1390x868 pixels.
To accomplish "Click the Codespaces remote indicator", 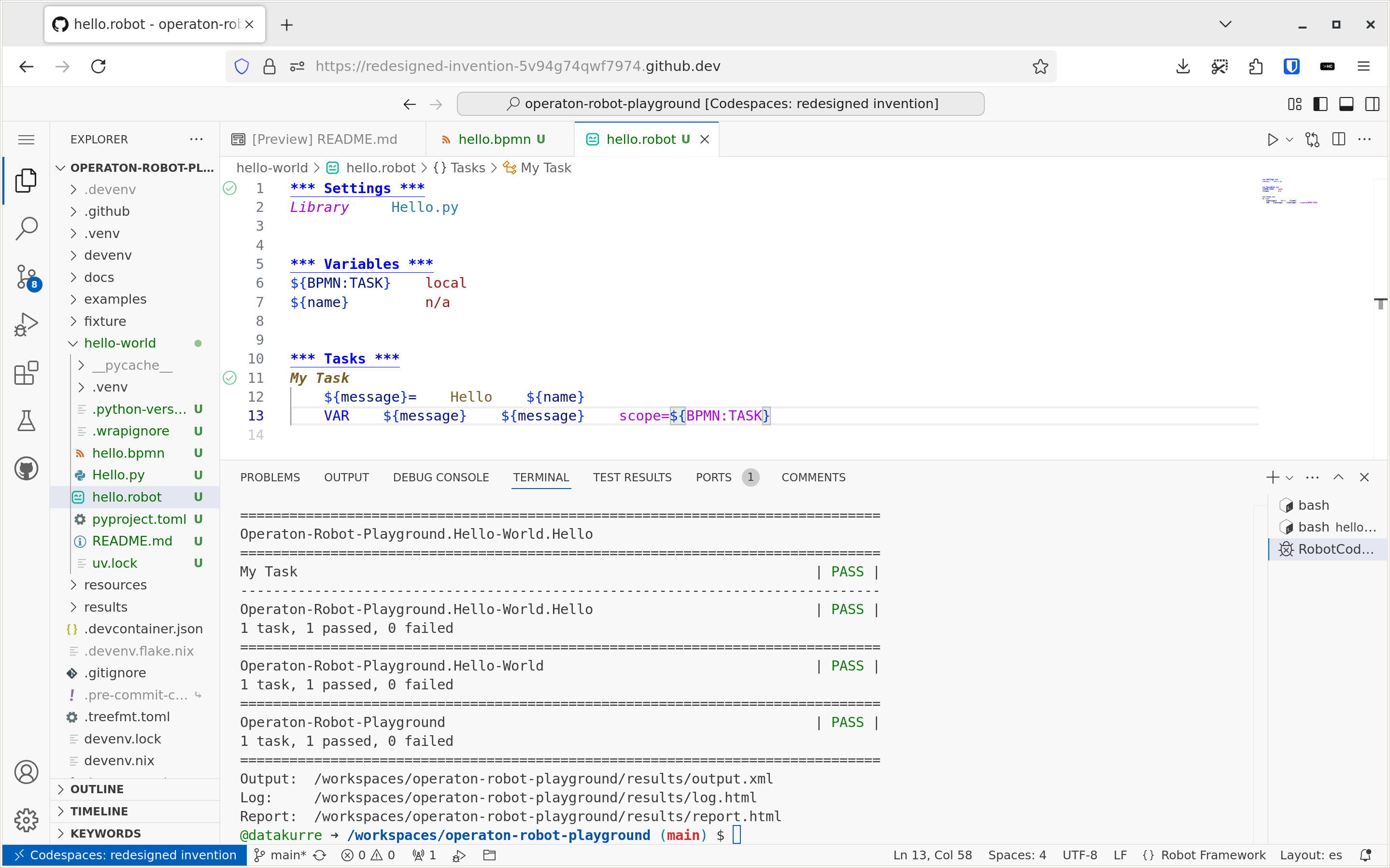I will pos(125,855).
